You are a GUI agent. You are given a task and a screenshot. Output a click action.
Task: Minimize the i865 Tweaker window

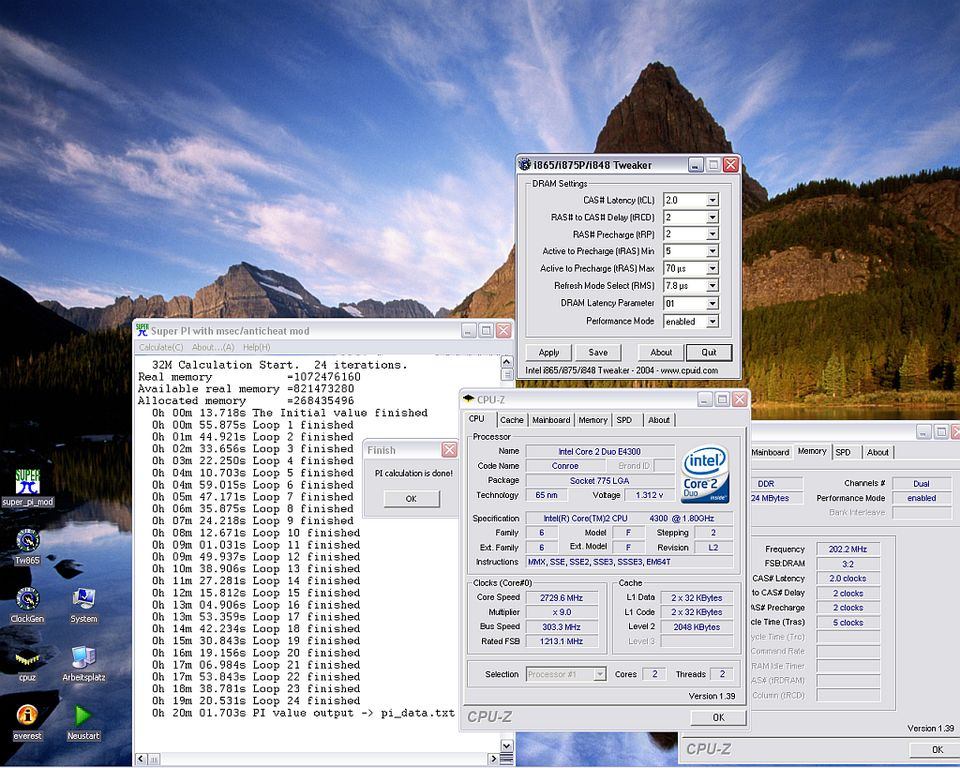click(696, 165)
